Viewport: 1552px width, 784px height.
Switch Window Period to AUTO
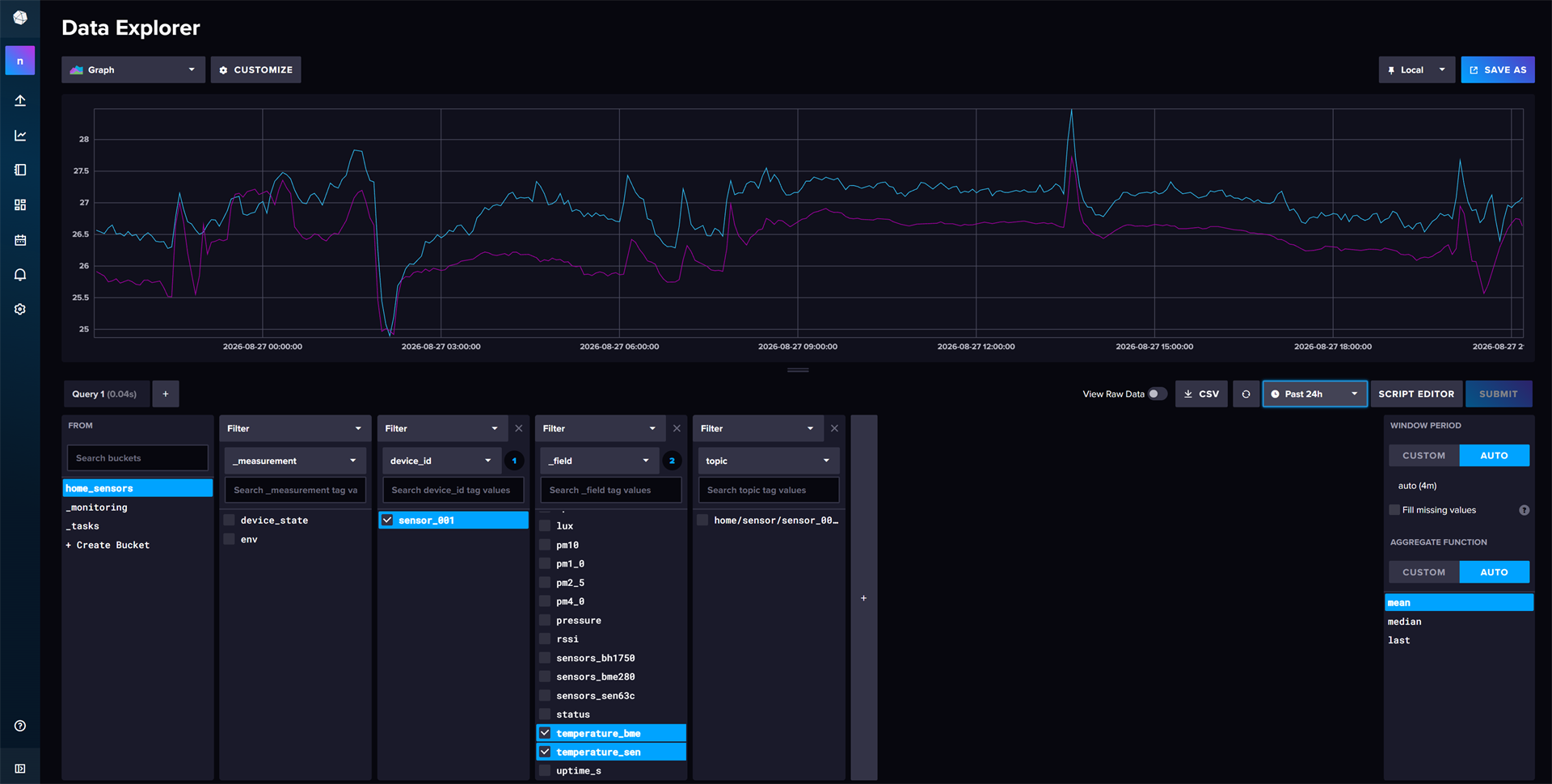(1494, 455)
